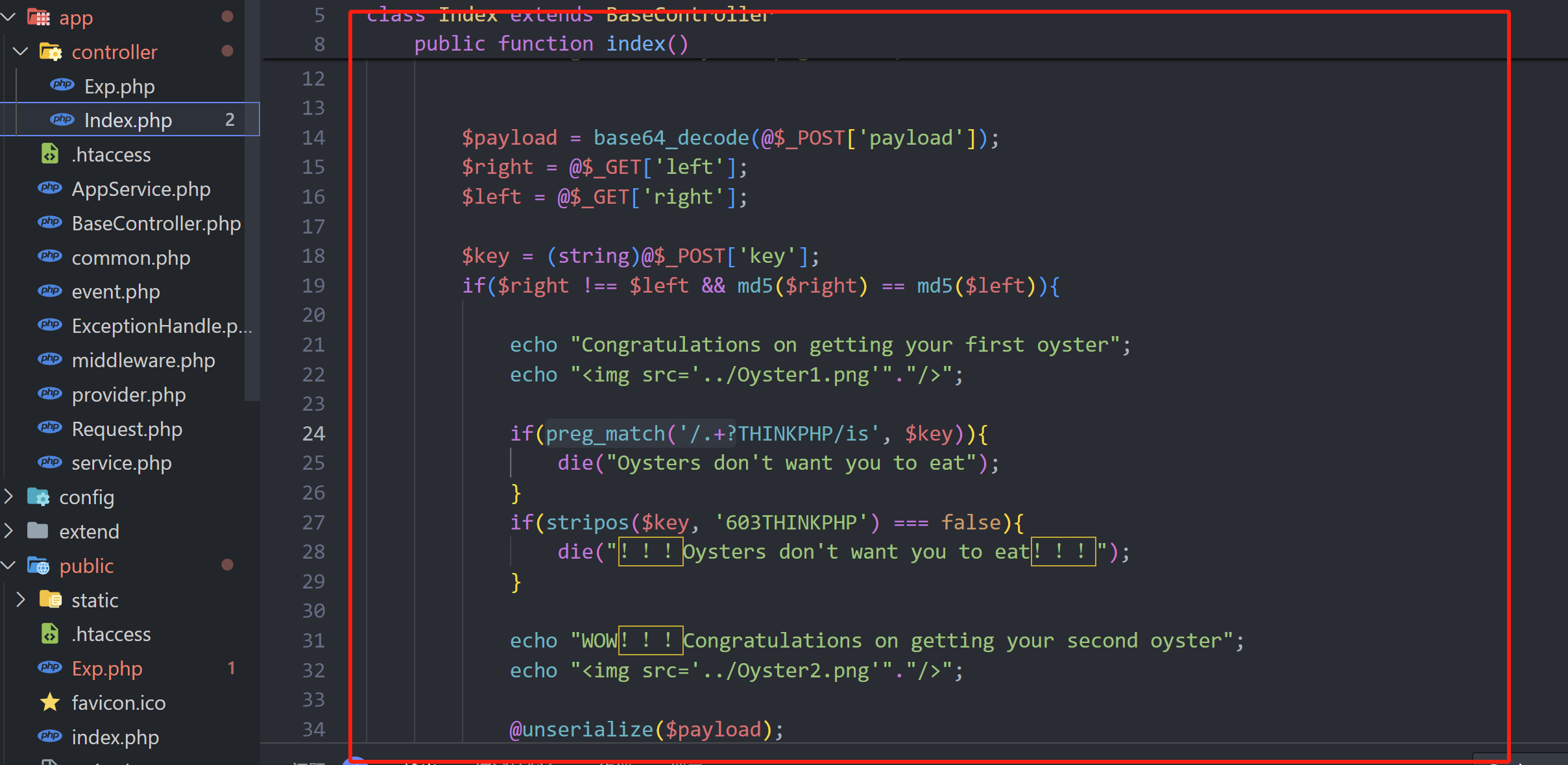Click 'Oyster2.png' text on line 32
The height and width of the screenshot is (765, 1568).
[803, 670]
